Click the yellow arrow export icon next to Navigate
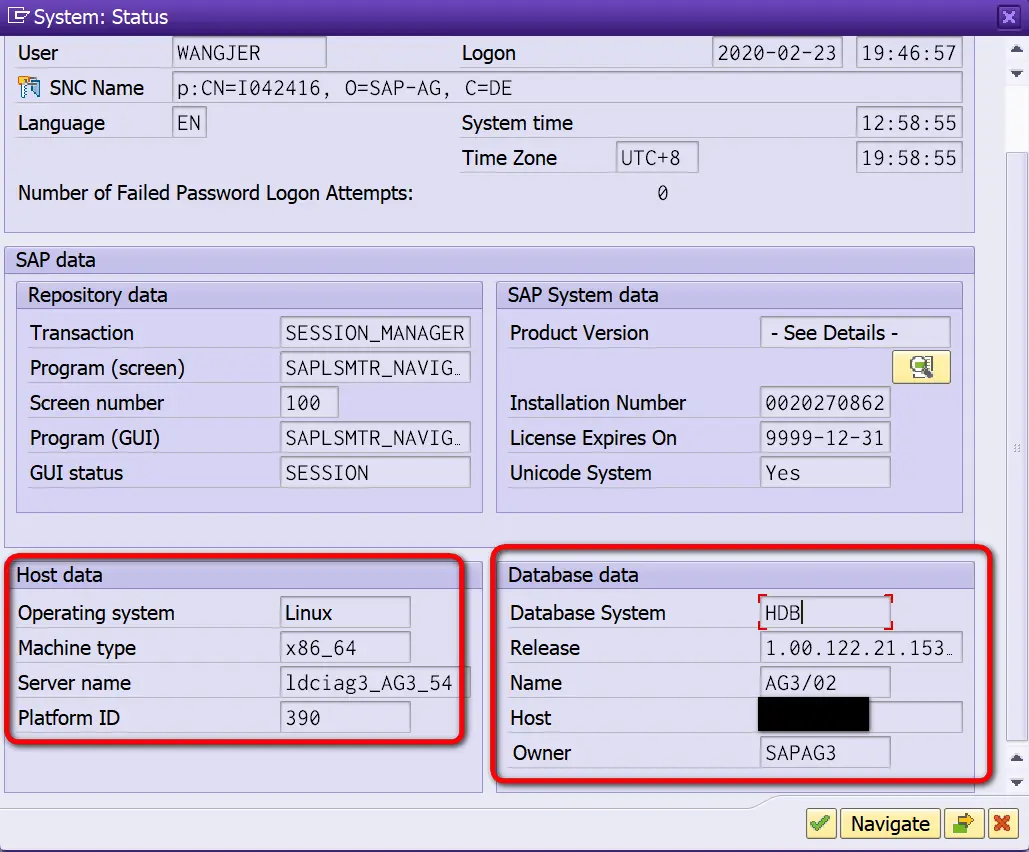1029x852 pixels. 963,823
